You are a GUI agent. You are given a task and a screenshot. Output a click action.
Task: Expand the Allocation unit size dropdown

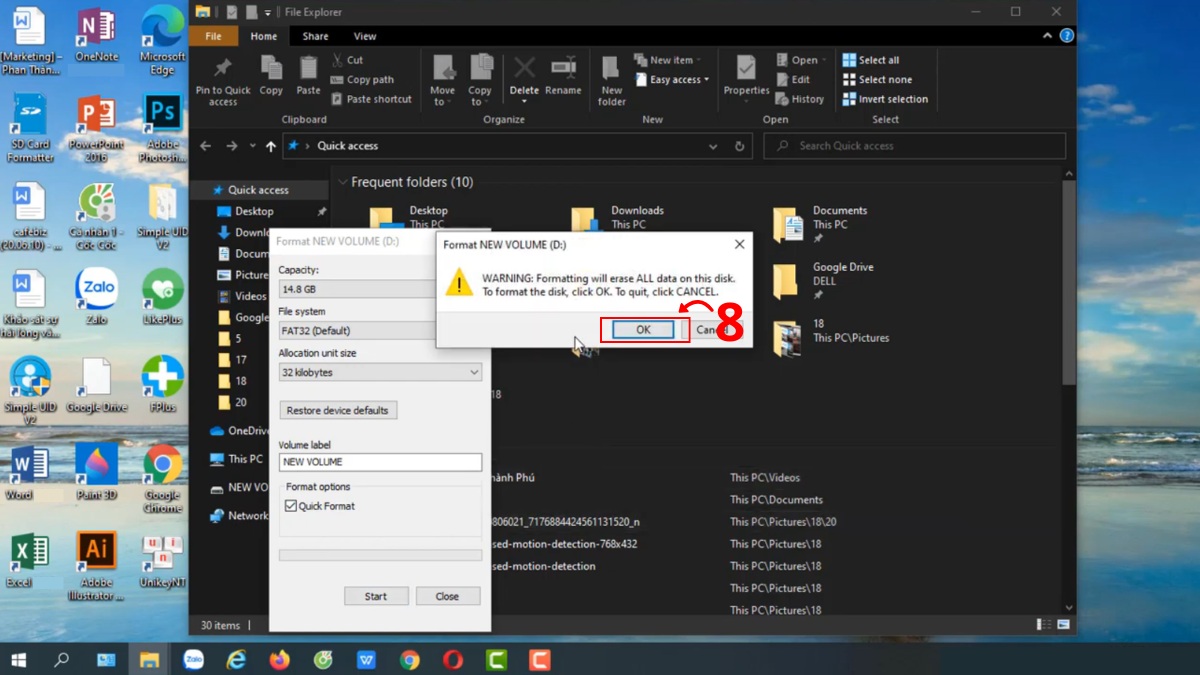point(474,372)
